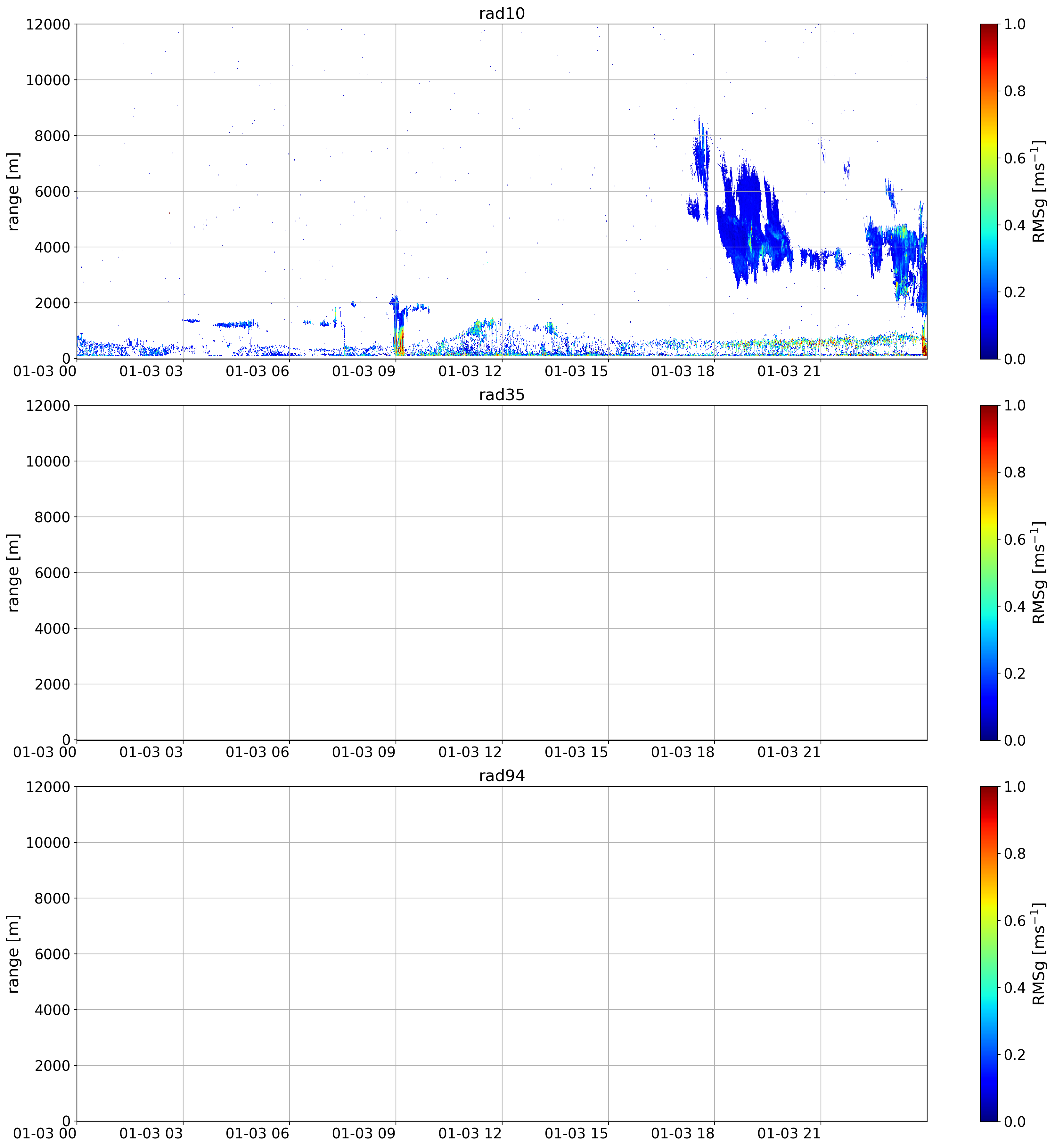Click the 0.2 tick on rad94 colorbar
The width and height of the screenshot is (1055, 1148).
click(1014, 1054)
